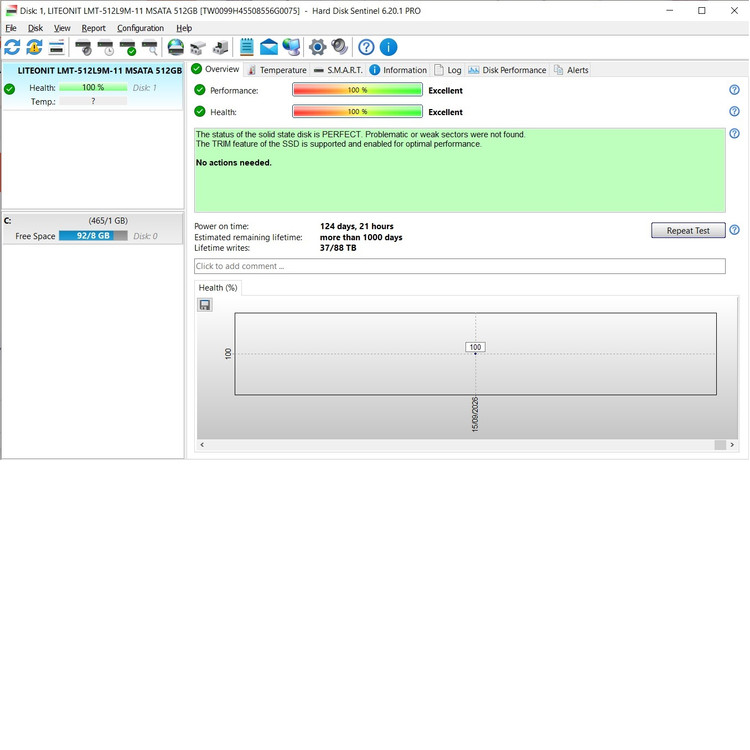Open the Help menu

[184, 28]
